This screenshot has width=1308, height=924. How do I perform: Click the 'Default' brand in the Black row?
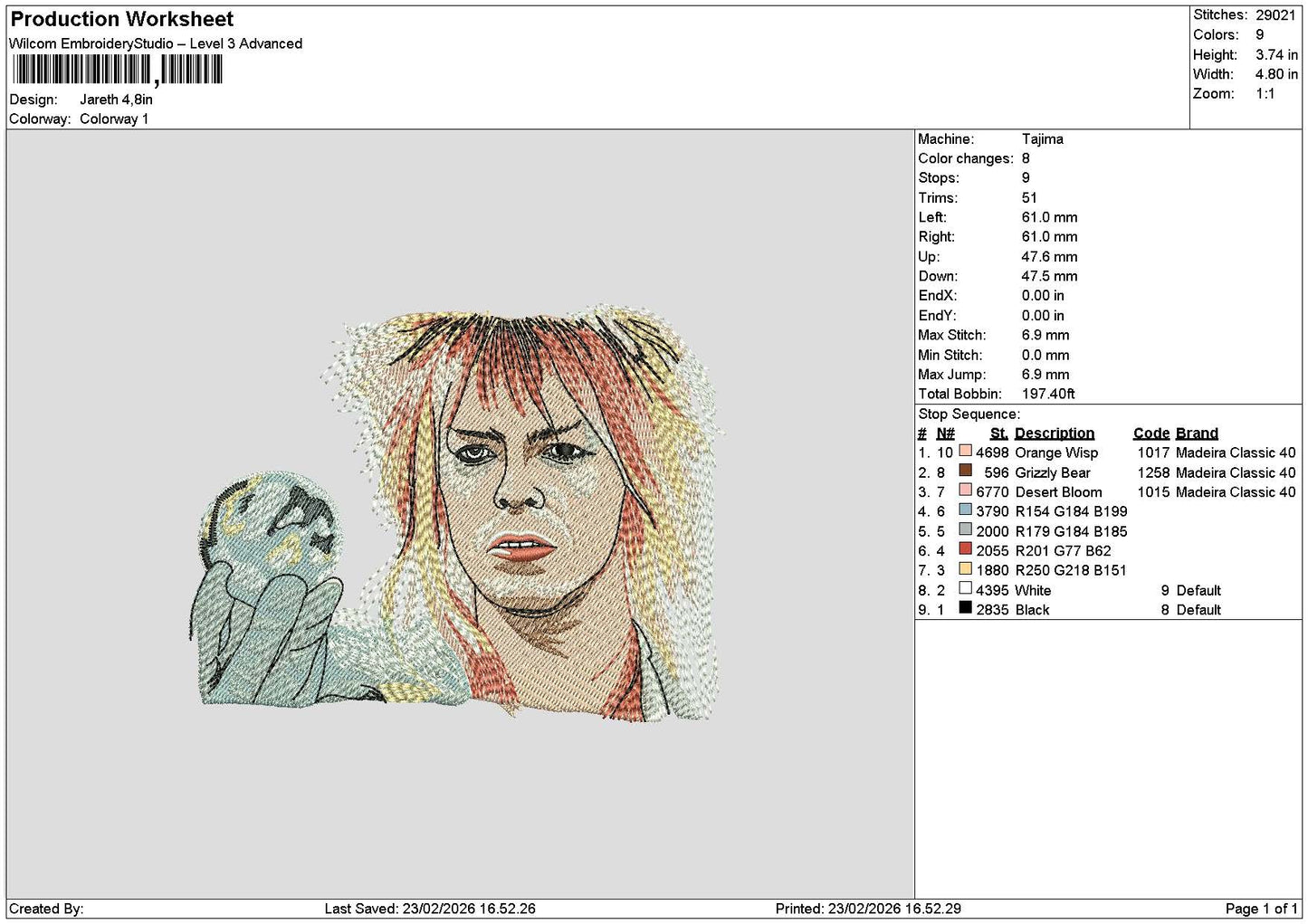pyautogui.click(x=1198, y=610)
